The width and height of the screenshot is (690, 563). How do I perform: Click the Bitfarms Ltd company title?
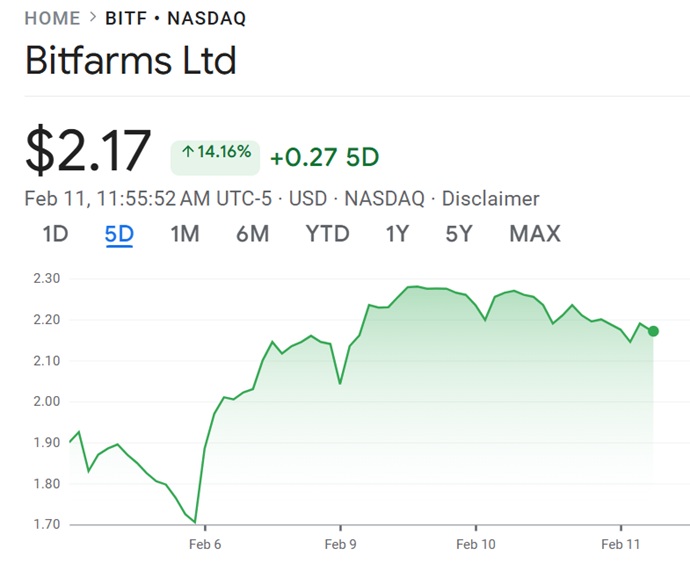point(130,61)
